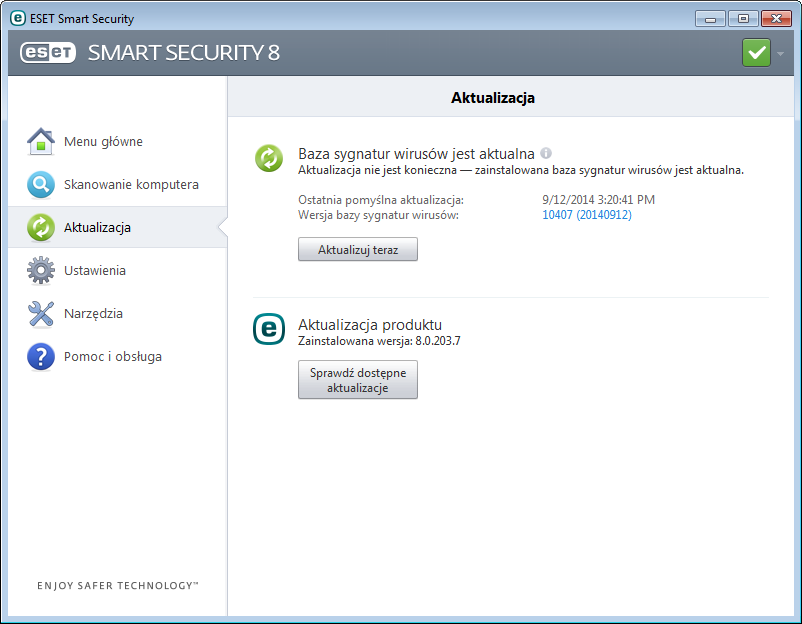Image resolution: width=802 pixels, height=624 pixels.
Task: Open Pomoc i obsługa section
Action: 118,356
